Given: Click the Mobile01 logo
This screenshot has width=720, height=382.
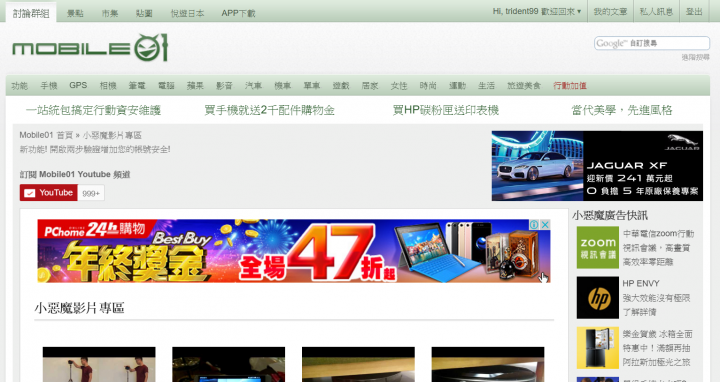Looking at the screenshot, I should tap(90, 47).
